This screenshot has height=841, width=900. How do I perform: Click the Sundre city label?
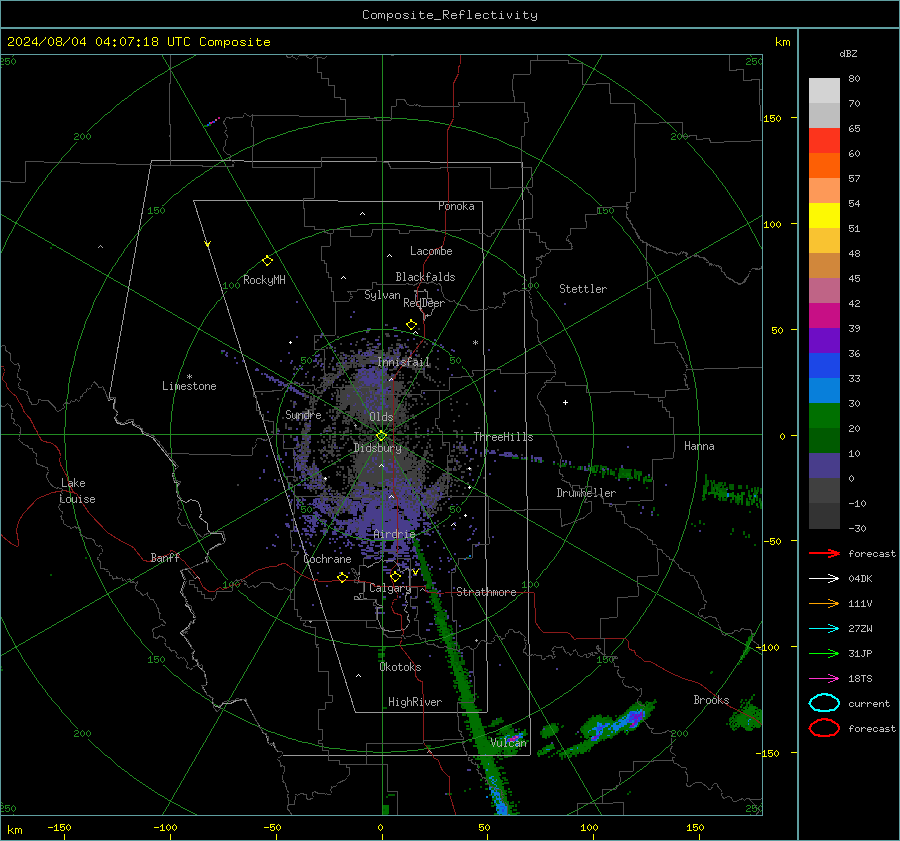pos(303,414)
